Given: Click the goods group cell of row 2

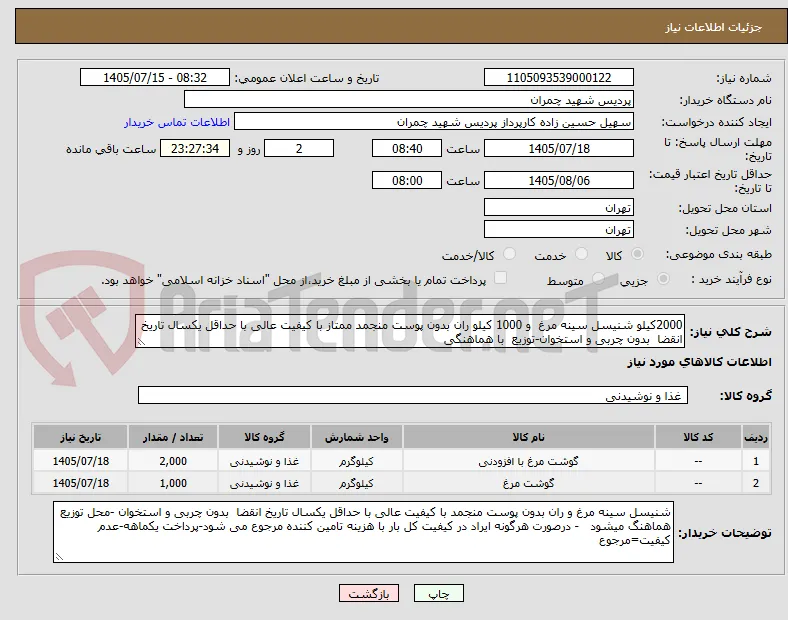Looking at the screenshot, I should point(264,483).
